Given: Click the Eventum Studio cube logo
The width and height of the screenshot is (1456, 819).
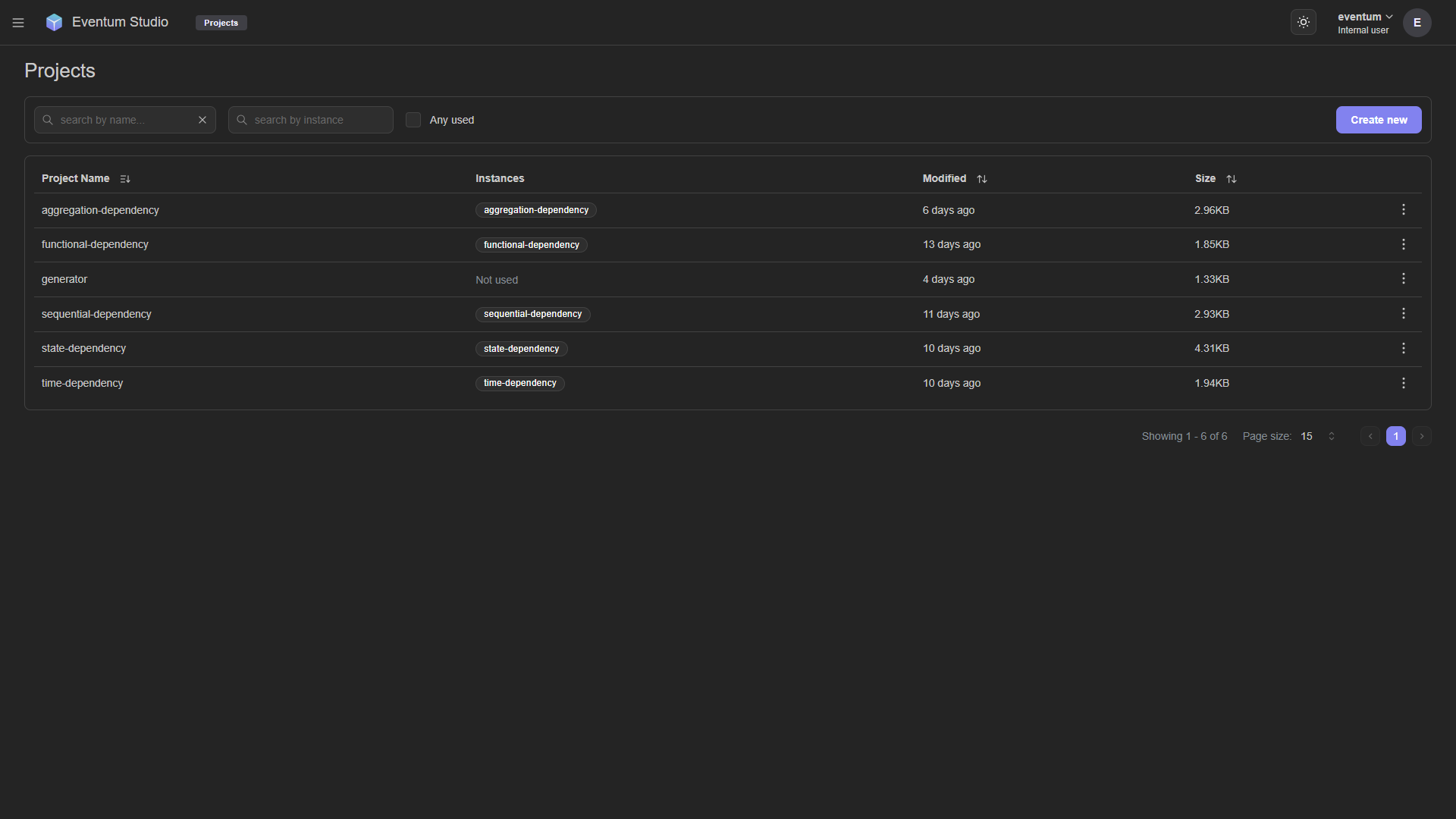Looking at the screenshot, I should coord(54,23).
